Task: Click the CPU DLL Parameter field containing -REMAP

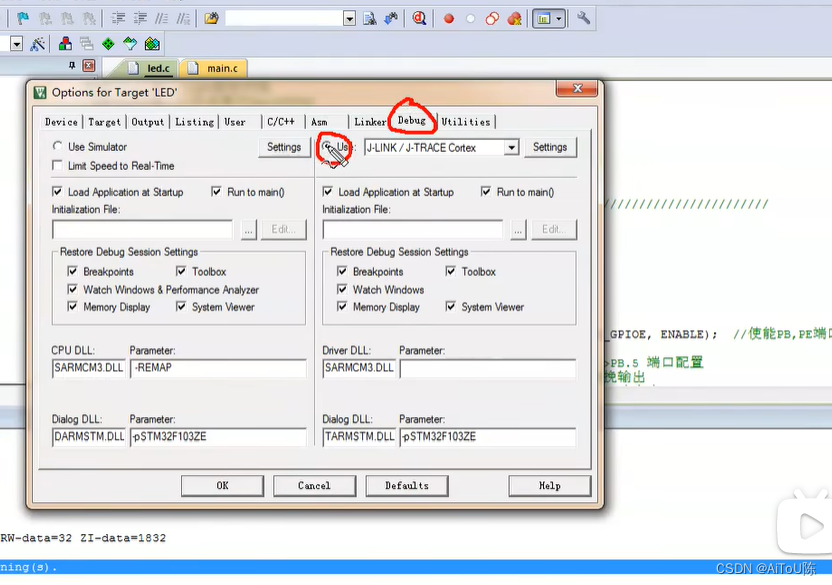Action: [x=218, y=368]
